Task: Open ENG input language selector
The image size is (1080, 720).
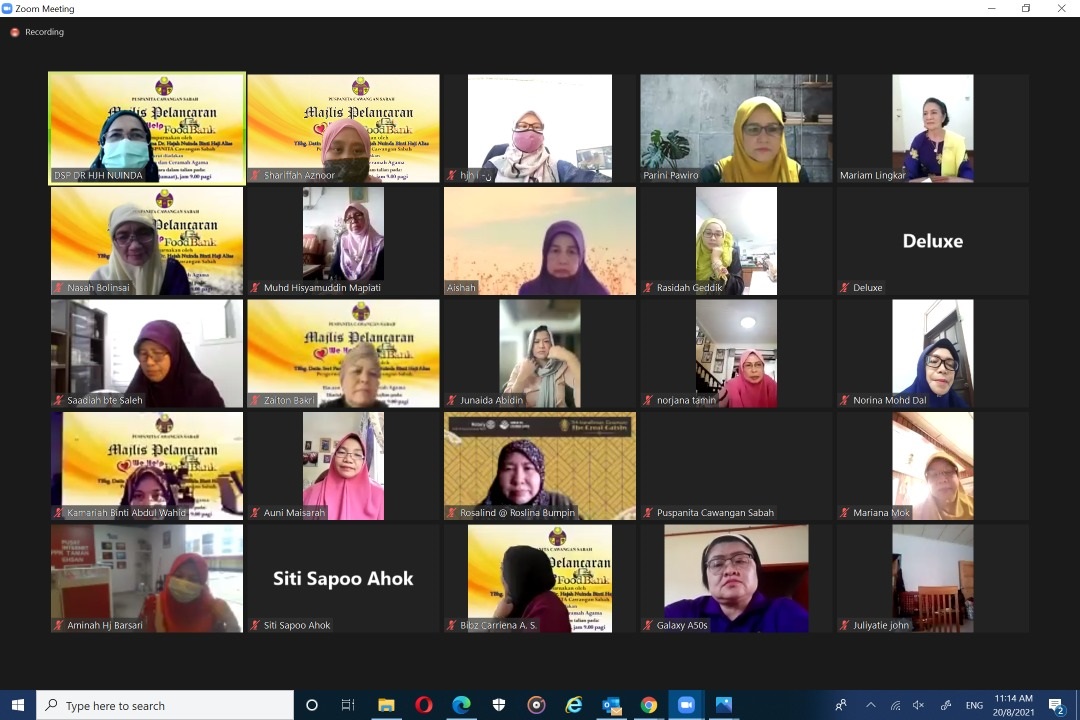Action: (x=973, y=705)
